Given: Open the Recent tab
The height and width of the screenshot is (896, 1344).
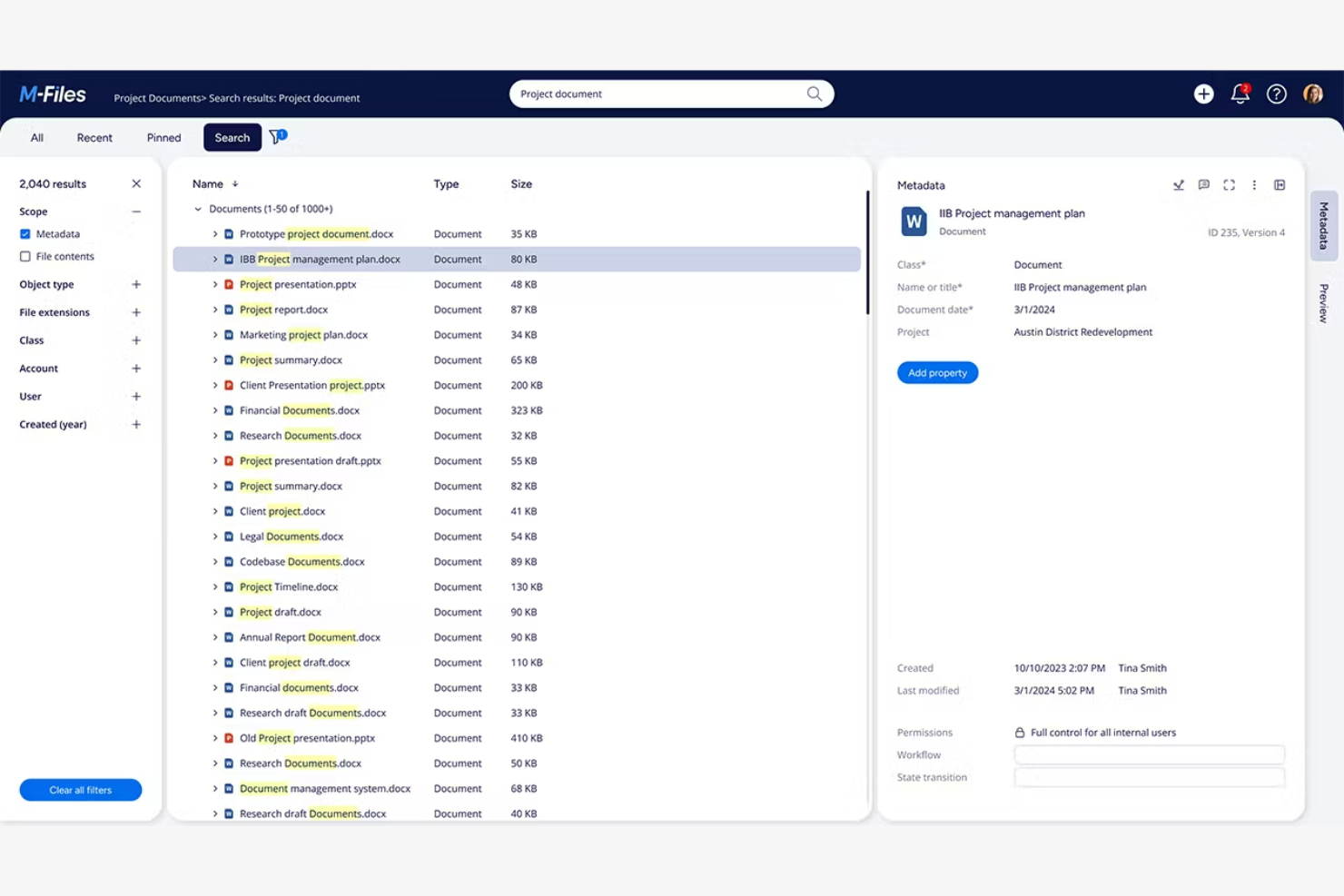Looking at the screenshot, I should (94, 137).
